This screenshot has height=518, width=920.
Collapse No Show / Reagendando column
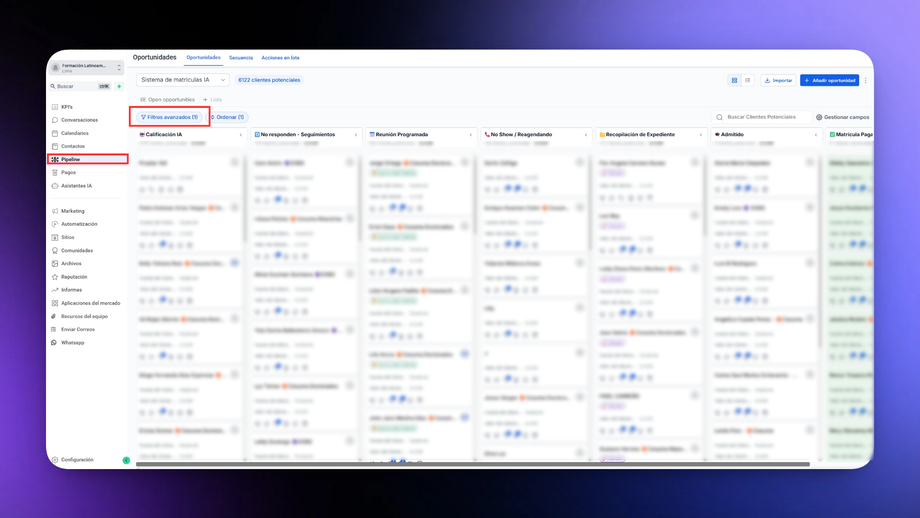(586, 135)
